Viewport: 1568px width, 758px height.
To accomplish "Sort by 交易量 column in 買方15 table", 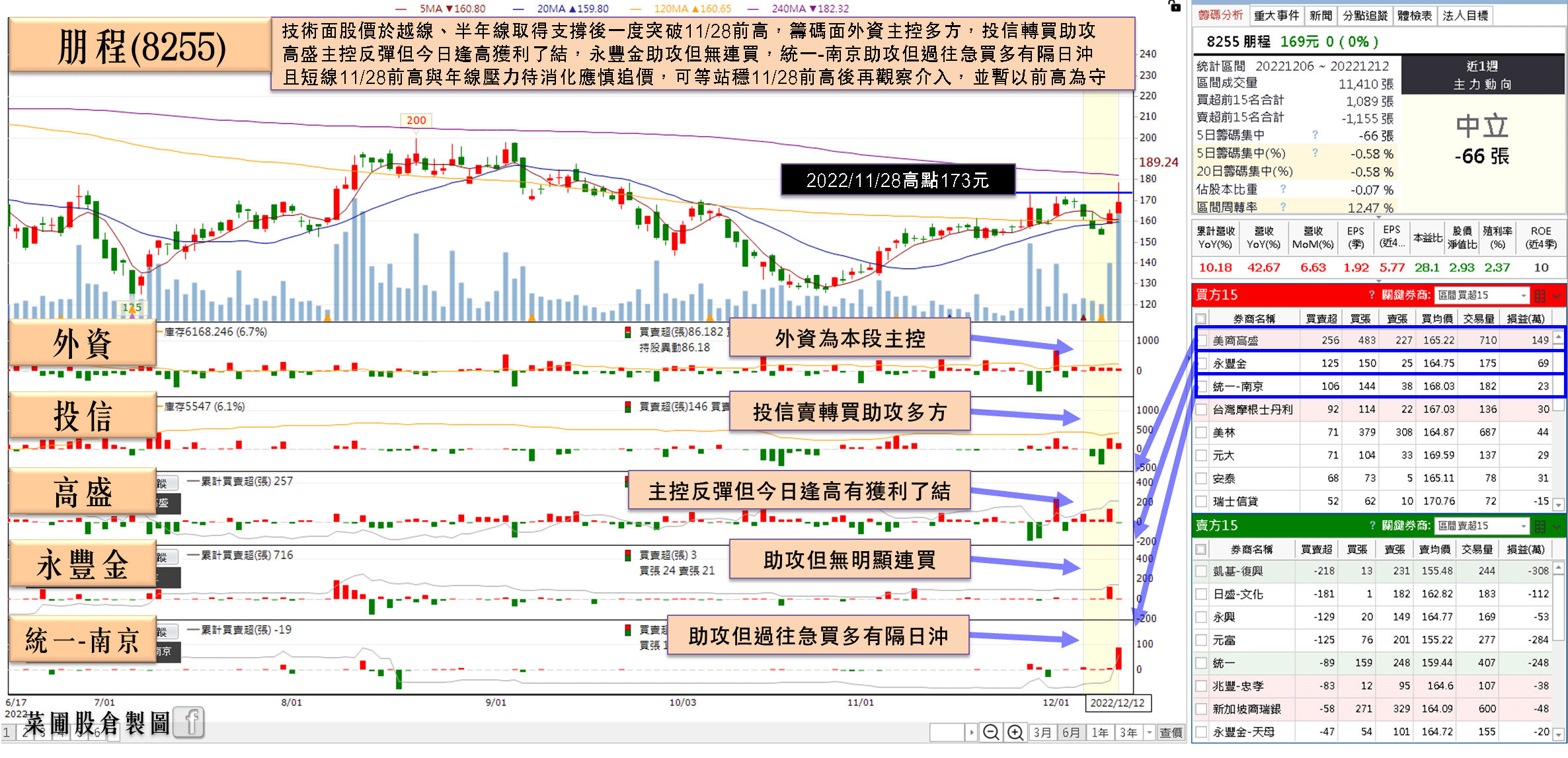I will point(1479,319).
